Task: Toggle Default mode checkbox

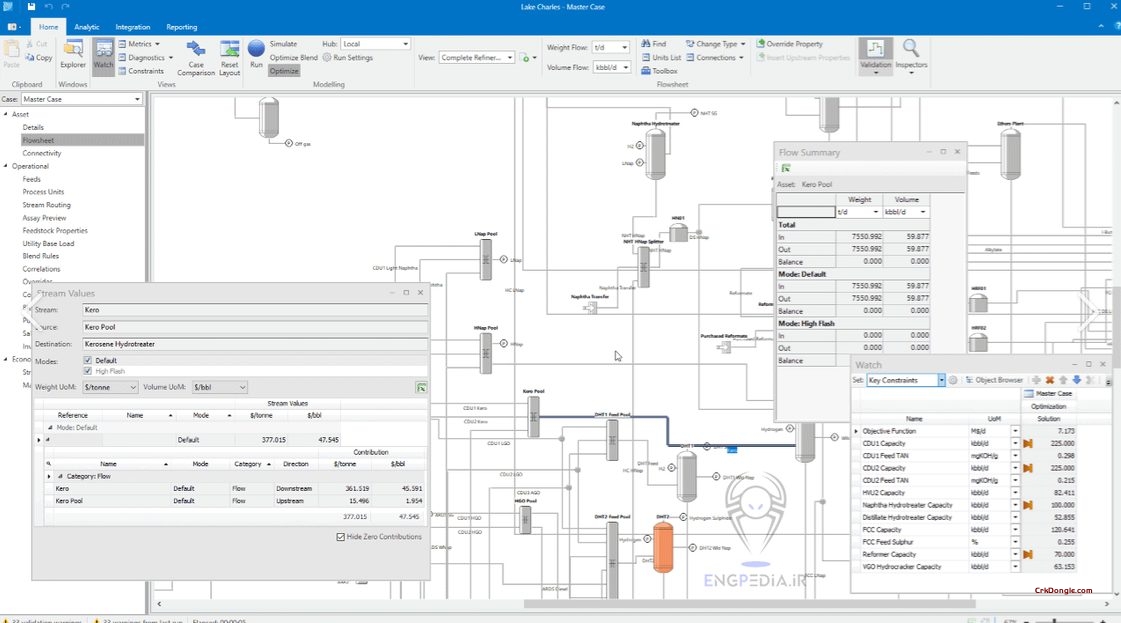Action: (x=88, y=360)
